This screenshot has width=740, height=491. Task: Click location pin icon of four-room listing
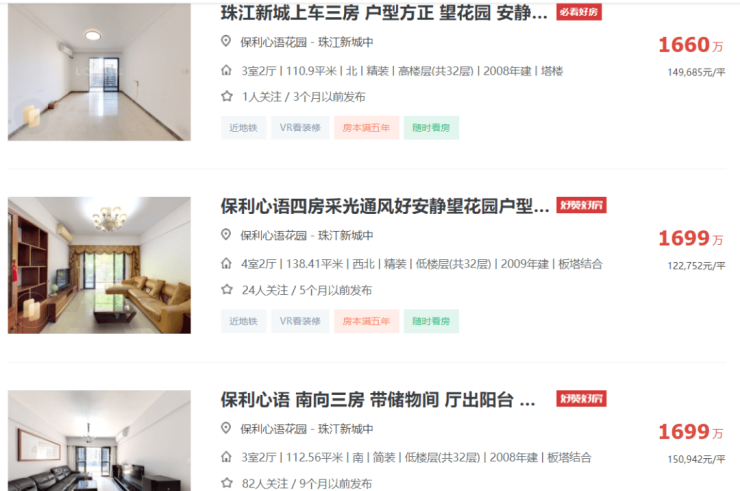226,235
